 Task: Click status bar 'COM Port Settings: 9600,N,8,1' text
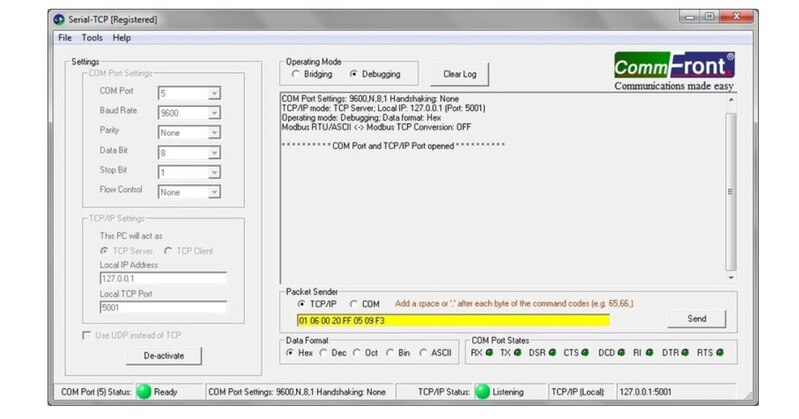tap(297, 392)
